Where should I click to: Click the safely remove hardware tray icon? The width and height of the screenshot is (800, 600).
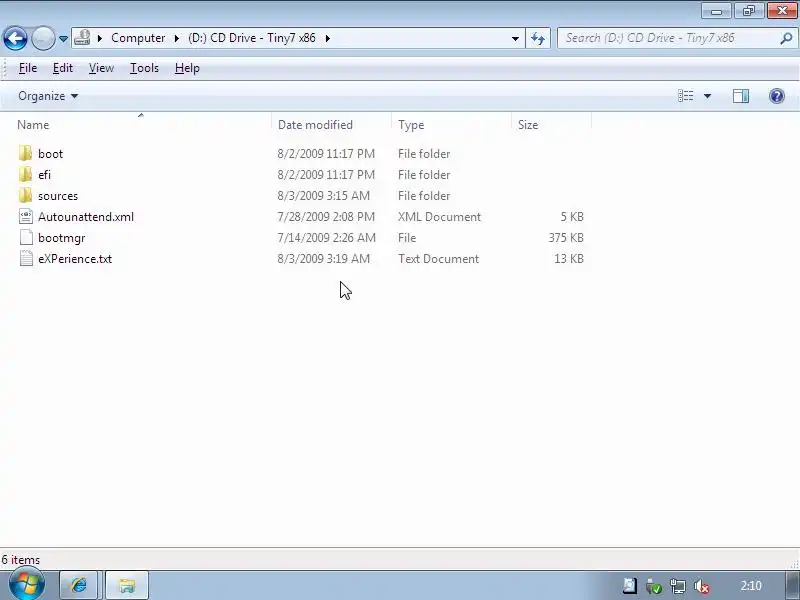[x=654, y=586]
